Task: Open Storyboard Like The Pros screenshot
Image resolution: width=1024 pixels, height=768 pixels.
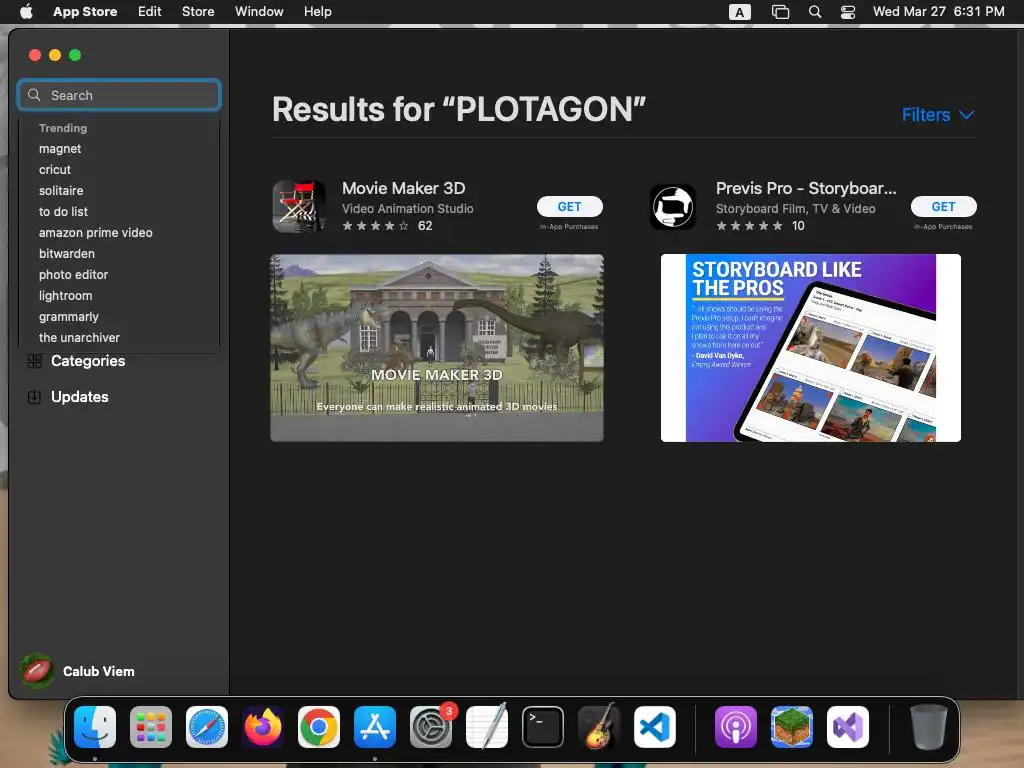Action: [x=810, y=347]
